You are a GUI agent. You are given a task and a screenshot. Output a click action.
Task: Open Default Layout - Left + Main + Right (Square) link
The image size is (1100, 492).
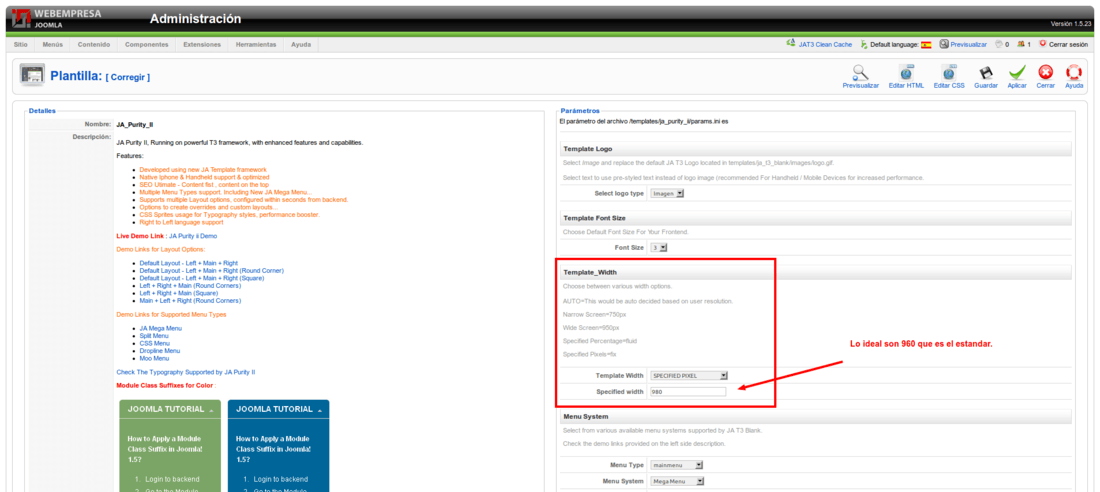(201, 278)
